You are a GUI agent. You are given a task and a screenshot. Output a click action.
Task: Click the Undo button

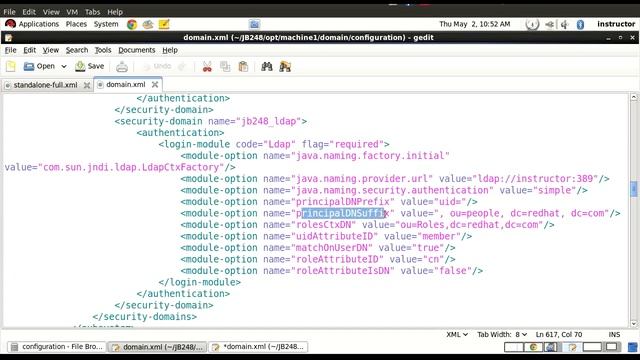point(157,66)
